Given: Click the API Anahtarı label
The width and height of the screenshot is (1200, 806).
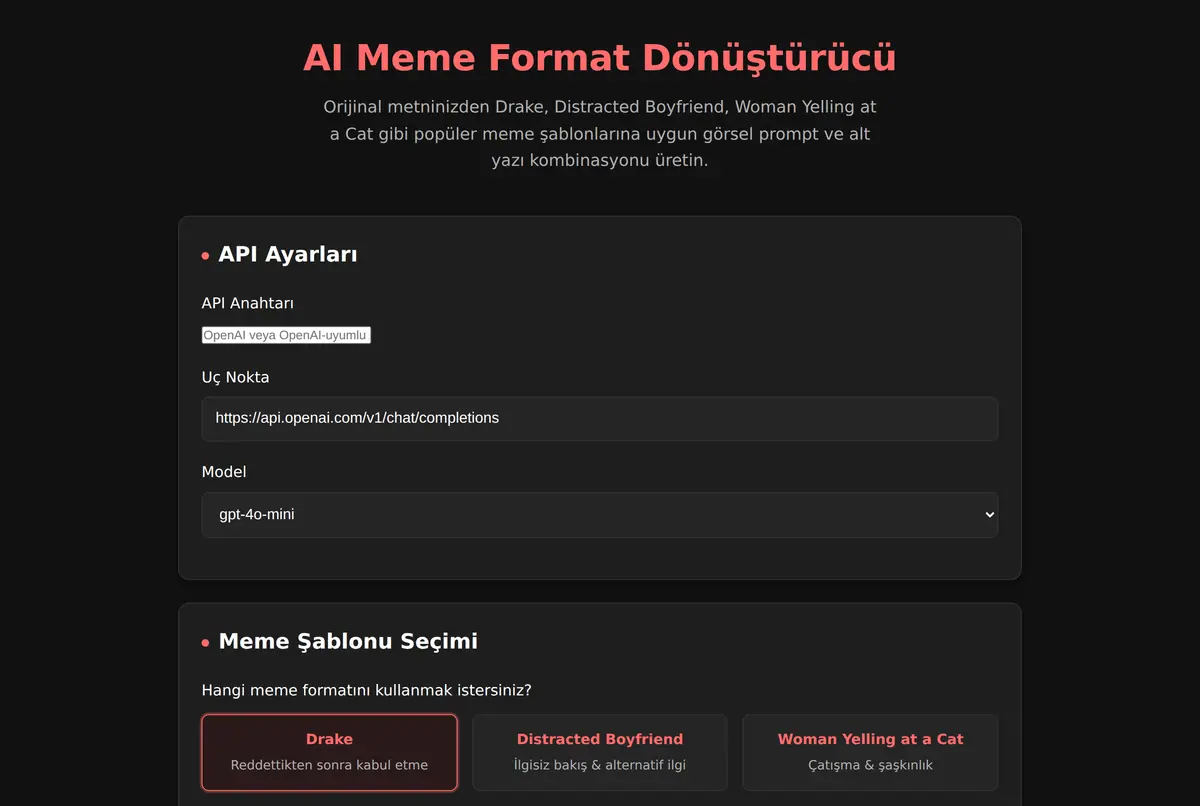Looking at the screenshot, I should [x=248, y=303].
